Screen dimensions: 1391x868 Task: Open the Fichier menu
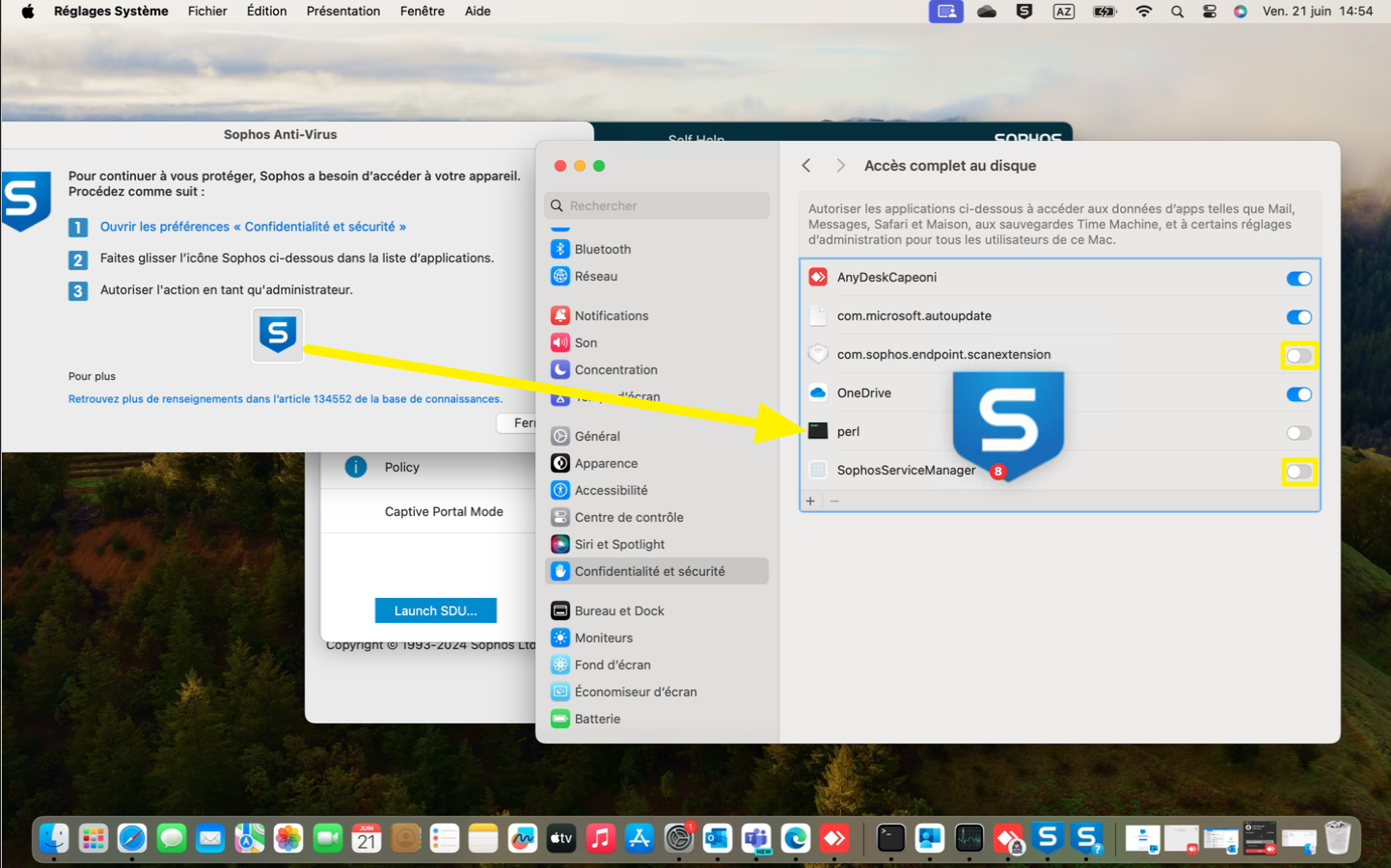[x=207, y=12]
